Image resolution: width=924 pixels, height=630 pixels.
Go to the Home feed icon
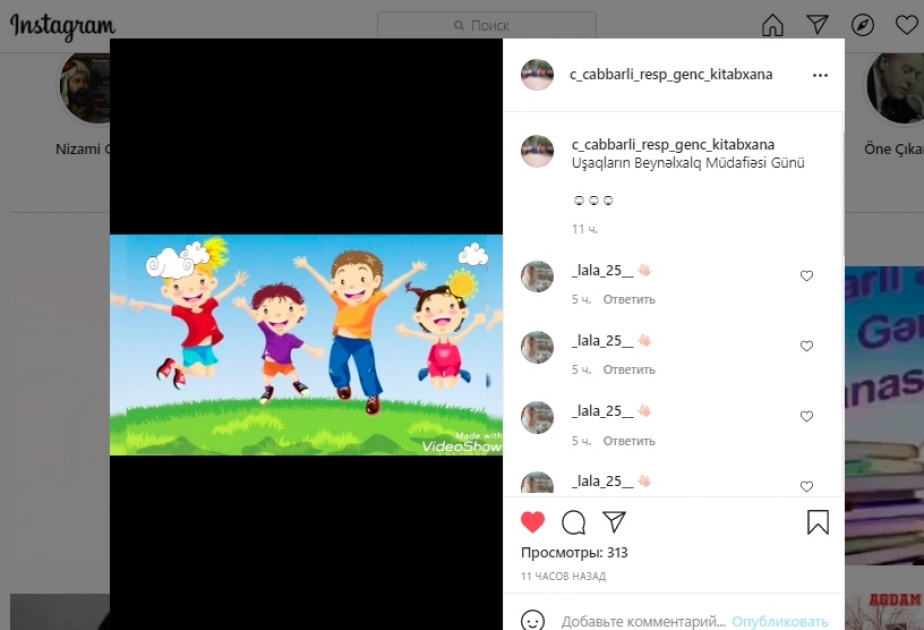click(773, 25)
